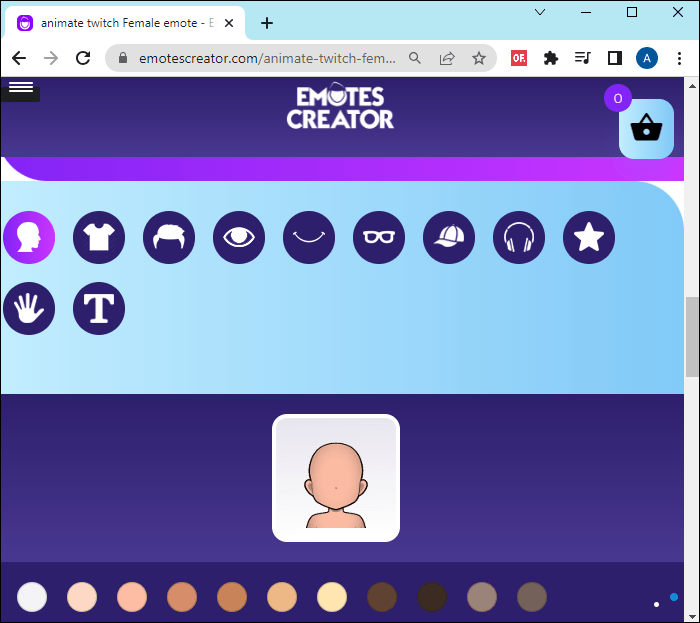
Task: Select the mouth smile category
Action: point(309,237)
